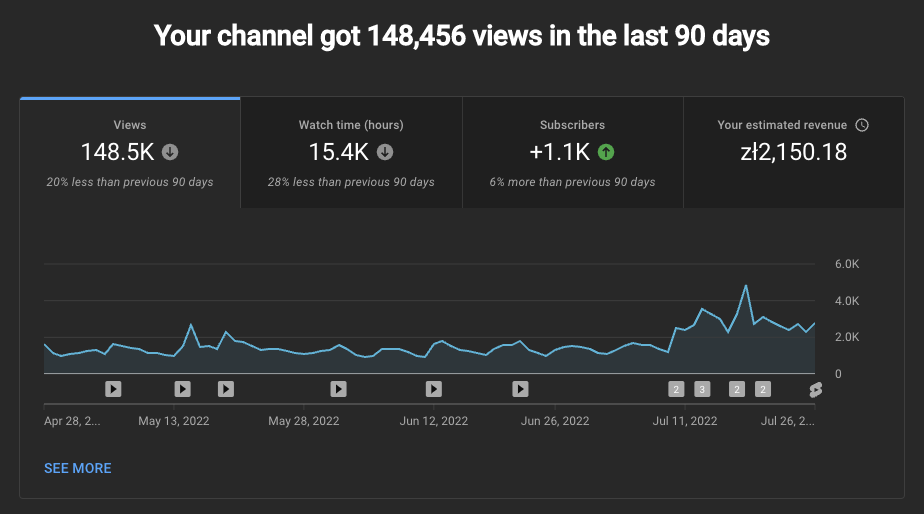Viewport: 924px width, 514px height.
Task: Click the SEE MORE link
Action: [x=78, y=468]
